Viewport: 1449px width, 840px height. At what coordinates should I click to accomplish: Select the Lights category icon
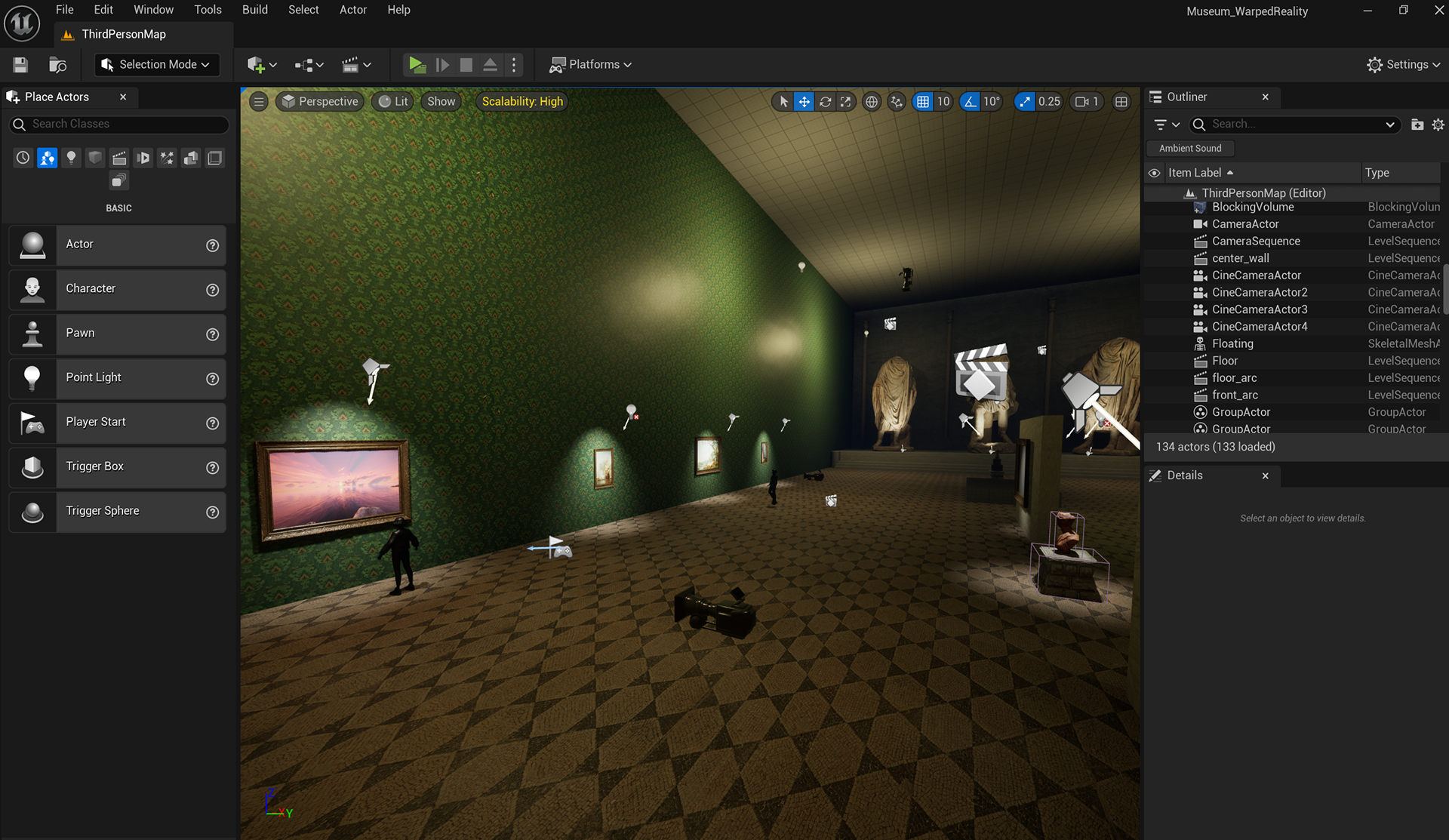71,158
